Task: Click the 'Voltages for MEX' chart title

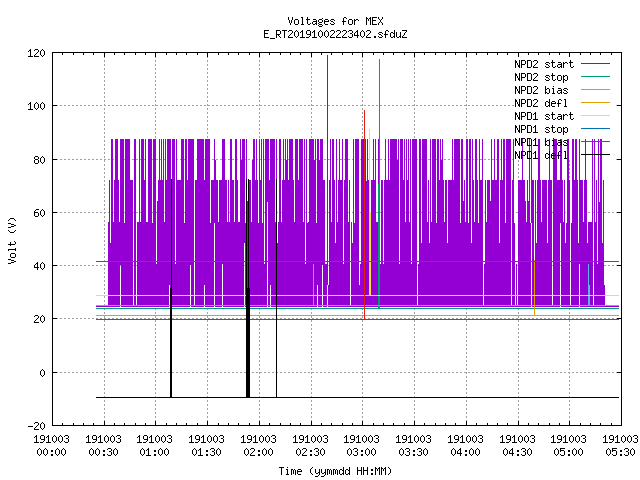Action: coord(335,21)
